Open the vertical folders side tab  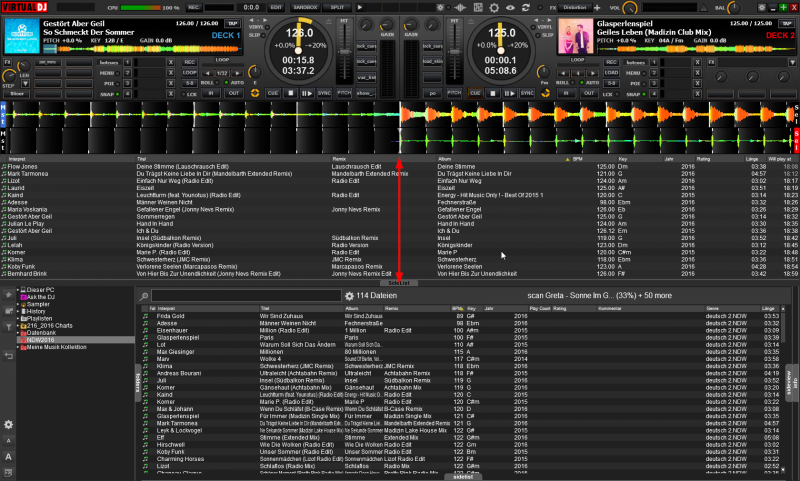[138, 383]
